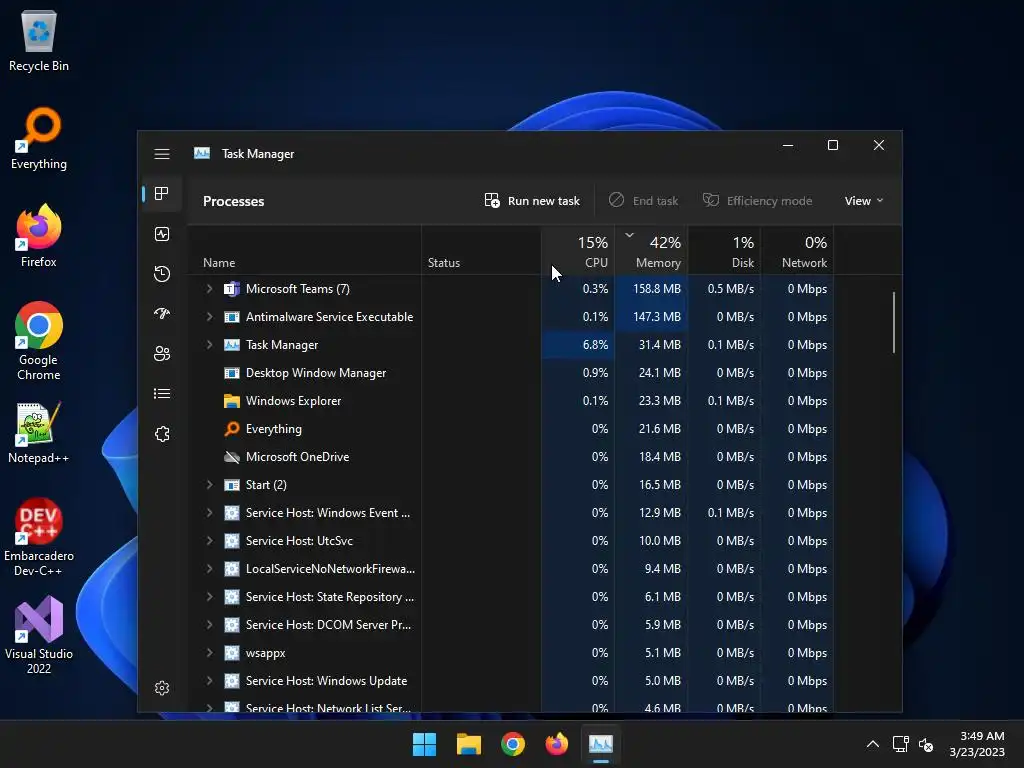
Task: Click the Processes page heading
Action: [x=234, y=201]
